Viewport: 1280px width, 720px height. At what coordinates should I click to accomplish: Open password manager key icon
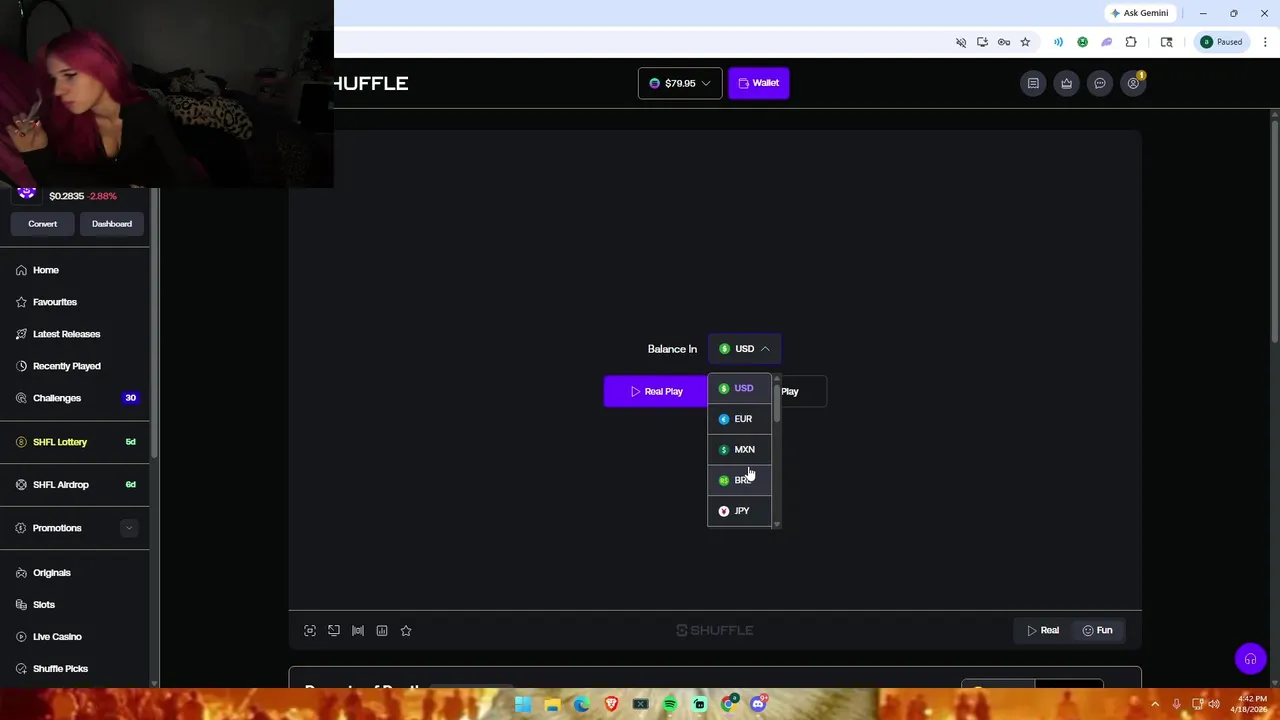pos(1003,42)
